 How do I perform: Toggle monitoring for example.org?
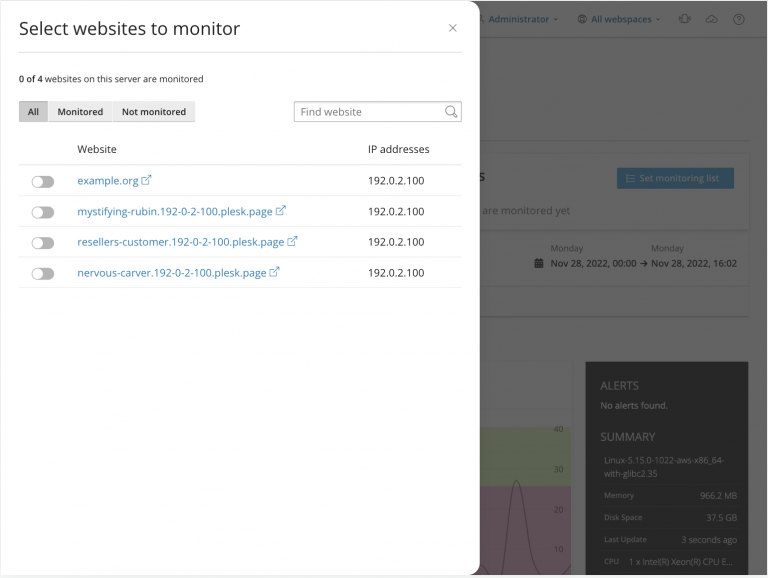(x=43, y=182)
